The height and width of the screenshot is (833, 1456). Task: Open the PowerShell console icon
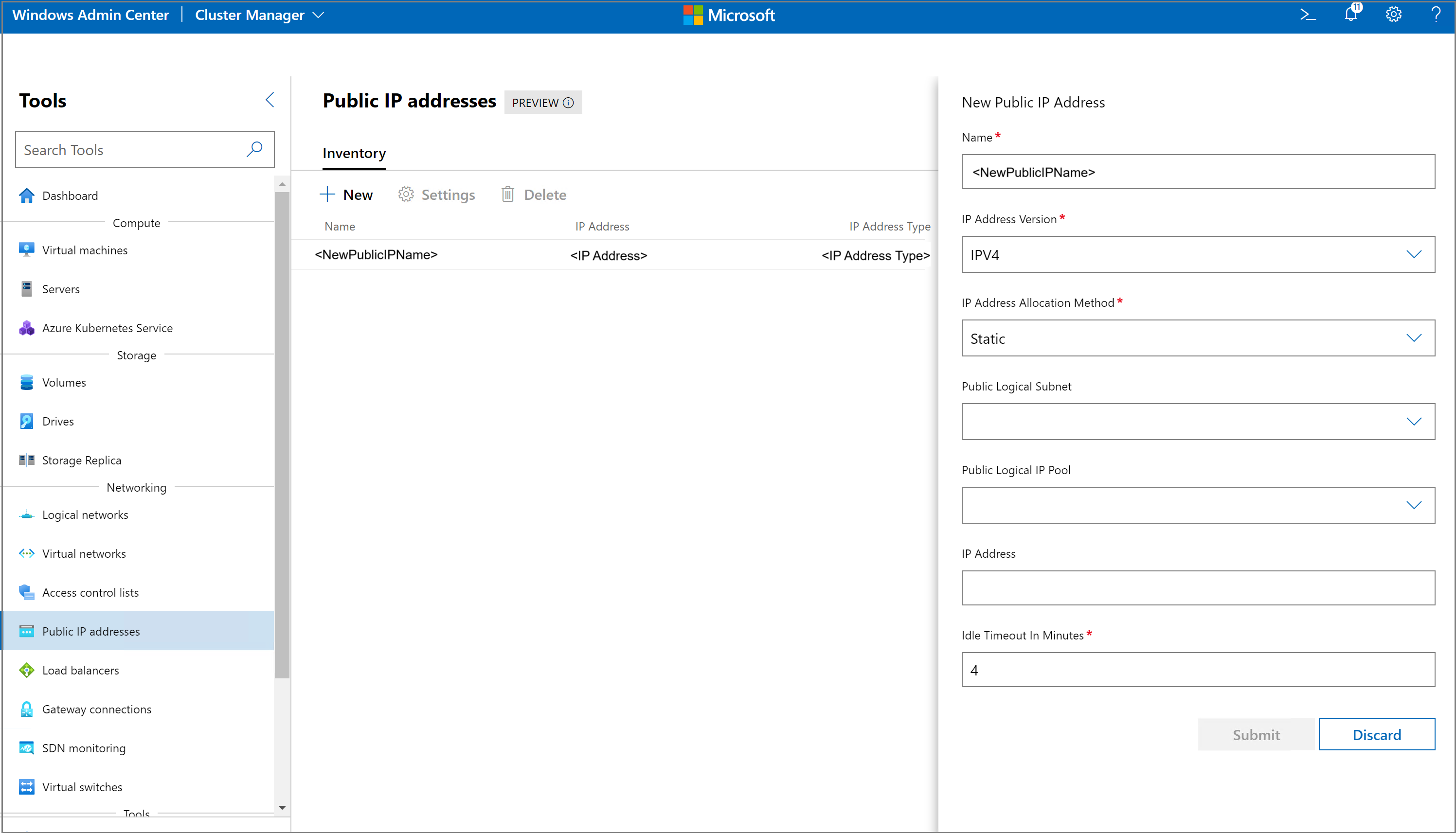click(x=1307, y=15)
